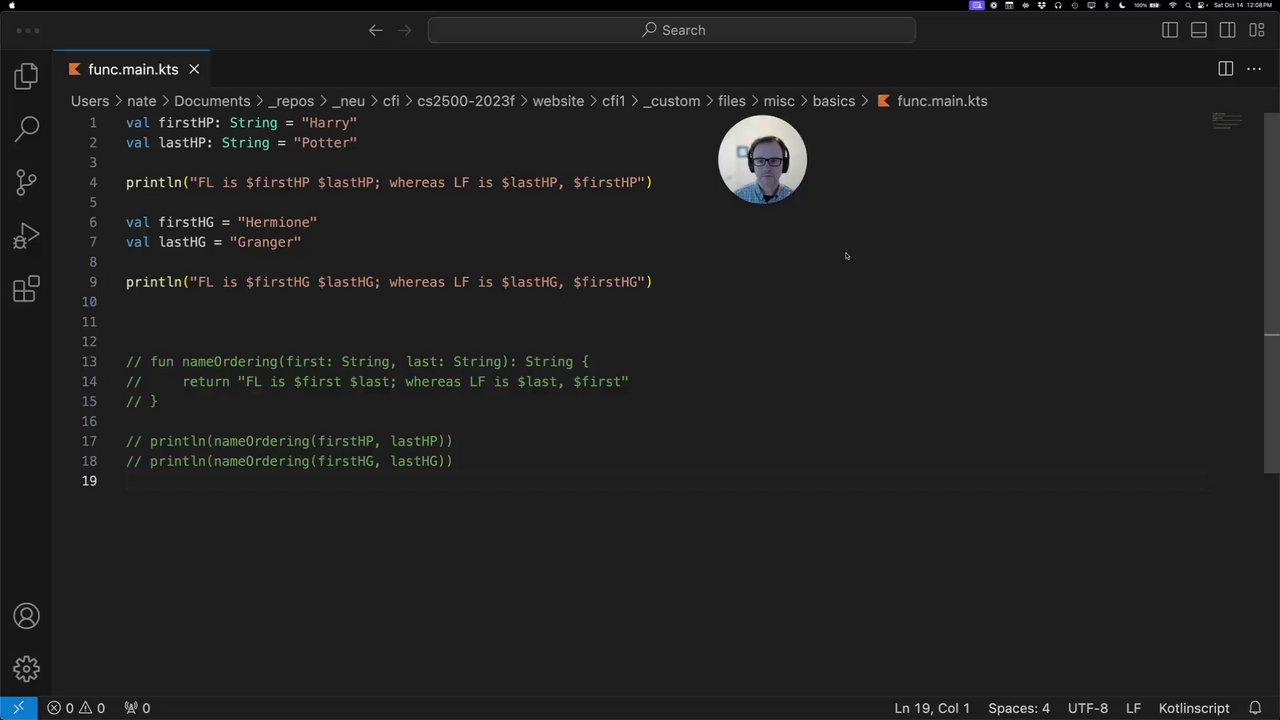This screenshot has width=1280, height=720.
Task: Click the command center Search box
Action: pyautogui.click(x=672, y=30)
